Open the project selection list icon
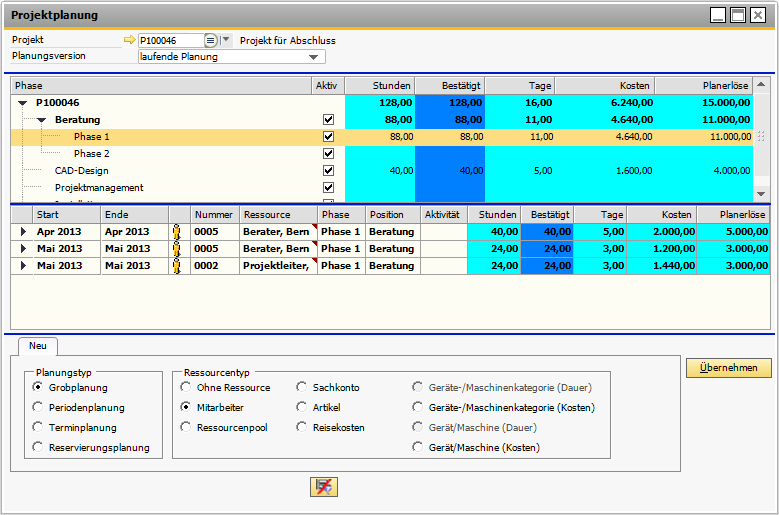The height and width of the screenshot is (515, 779). click(210, 41)
